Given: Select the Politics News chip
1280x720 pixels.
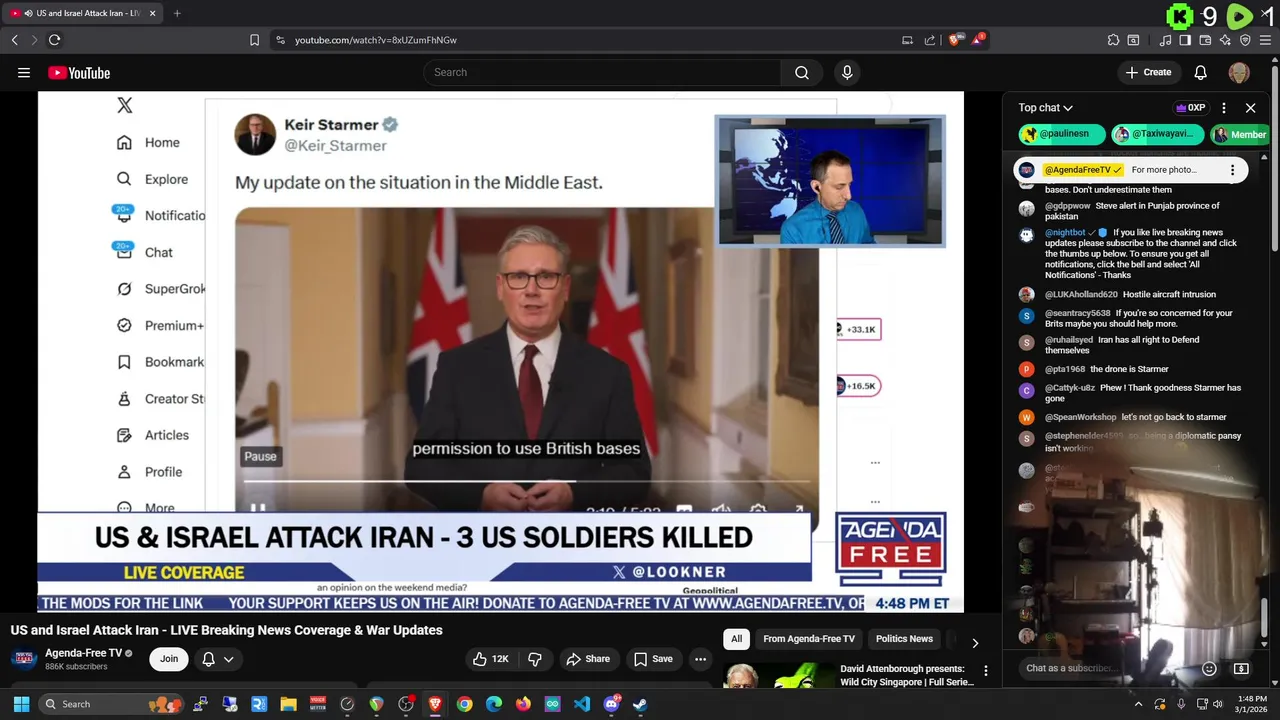Looking at the screenshot, I should [904, 639].
